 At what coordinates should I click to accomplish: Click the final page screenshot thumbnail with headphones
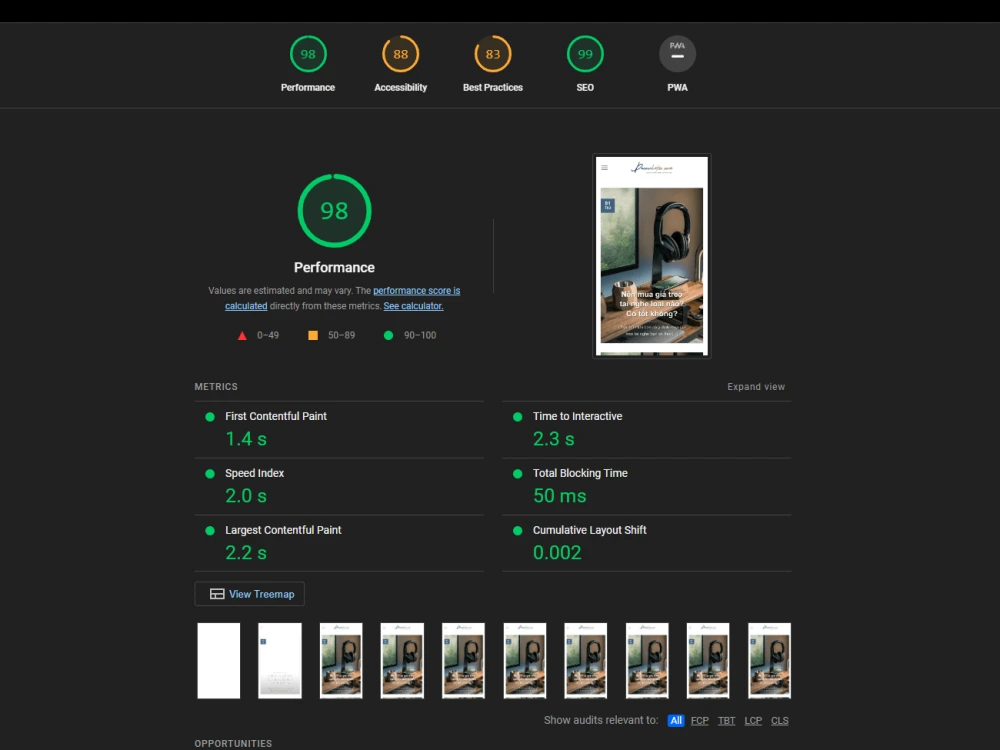pos(652,256)
